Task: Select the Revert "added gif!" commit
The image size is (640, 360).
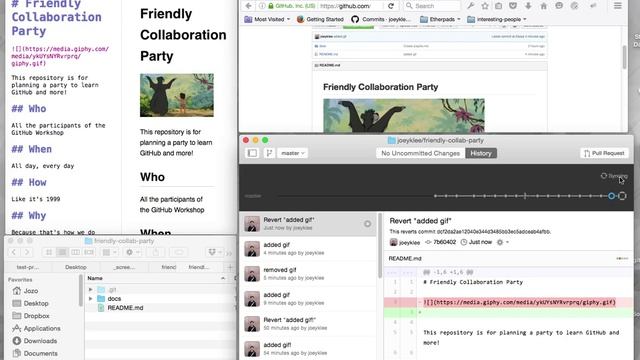Action: pyautogui.click(x=309, y=324)
